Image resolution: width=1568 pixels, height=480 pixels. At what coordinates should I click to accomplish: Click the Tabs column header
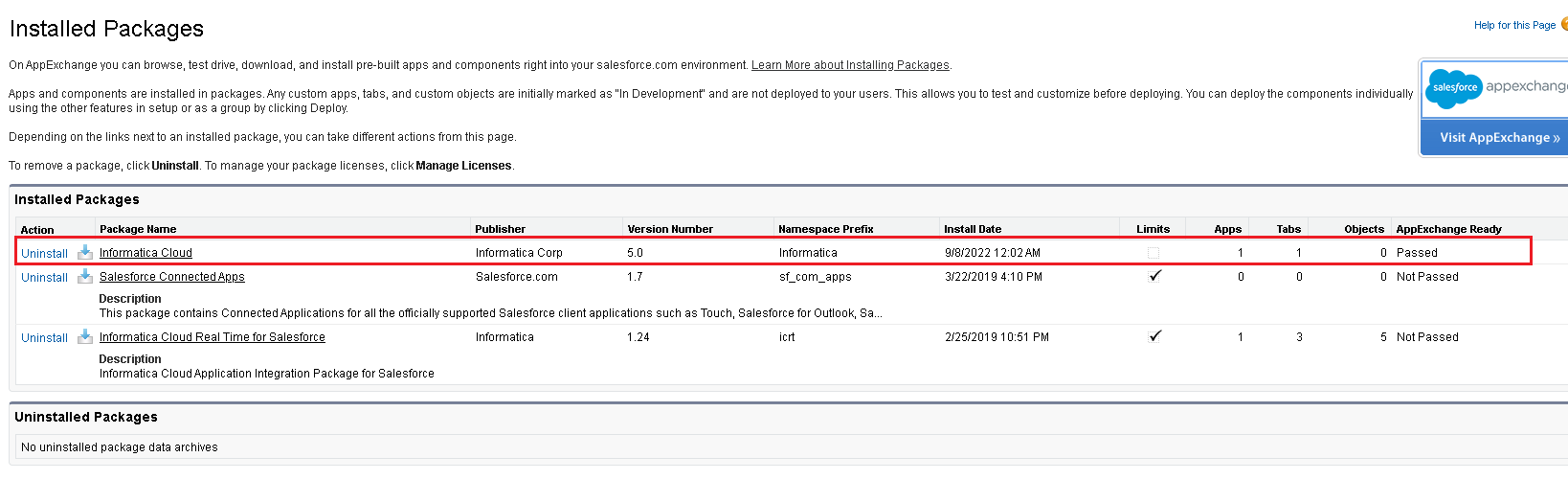(x=1288, y=229)
